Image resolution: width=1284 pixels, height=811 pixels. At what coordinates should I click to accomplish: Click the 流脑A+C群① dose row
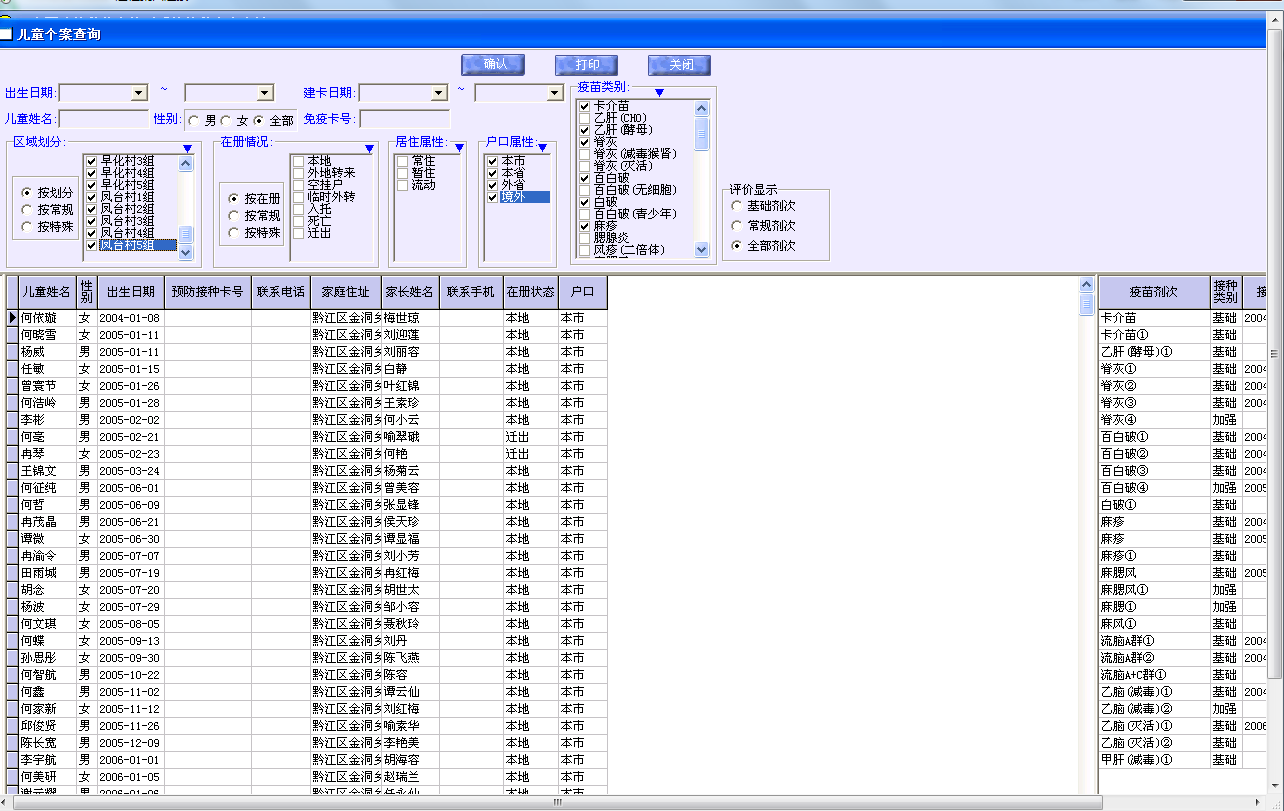(1183, 675)
